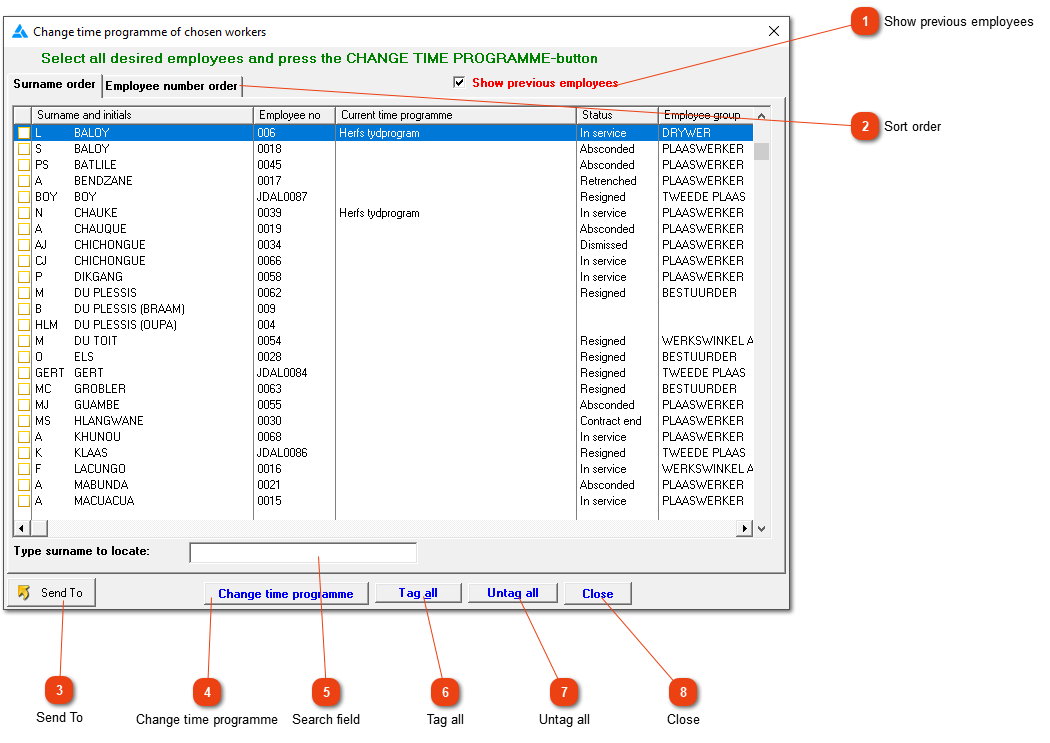Select the CHAUQUE employee row

pos(383,229)
